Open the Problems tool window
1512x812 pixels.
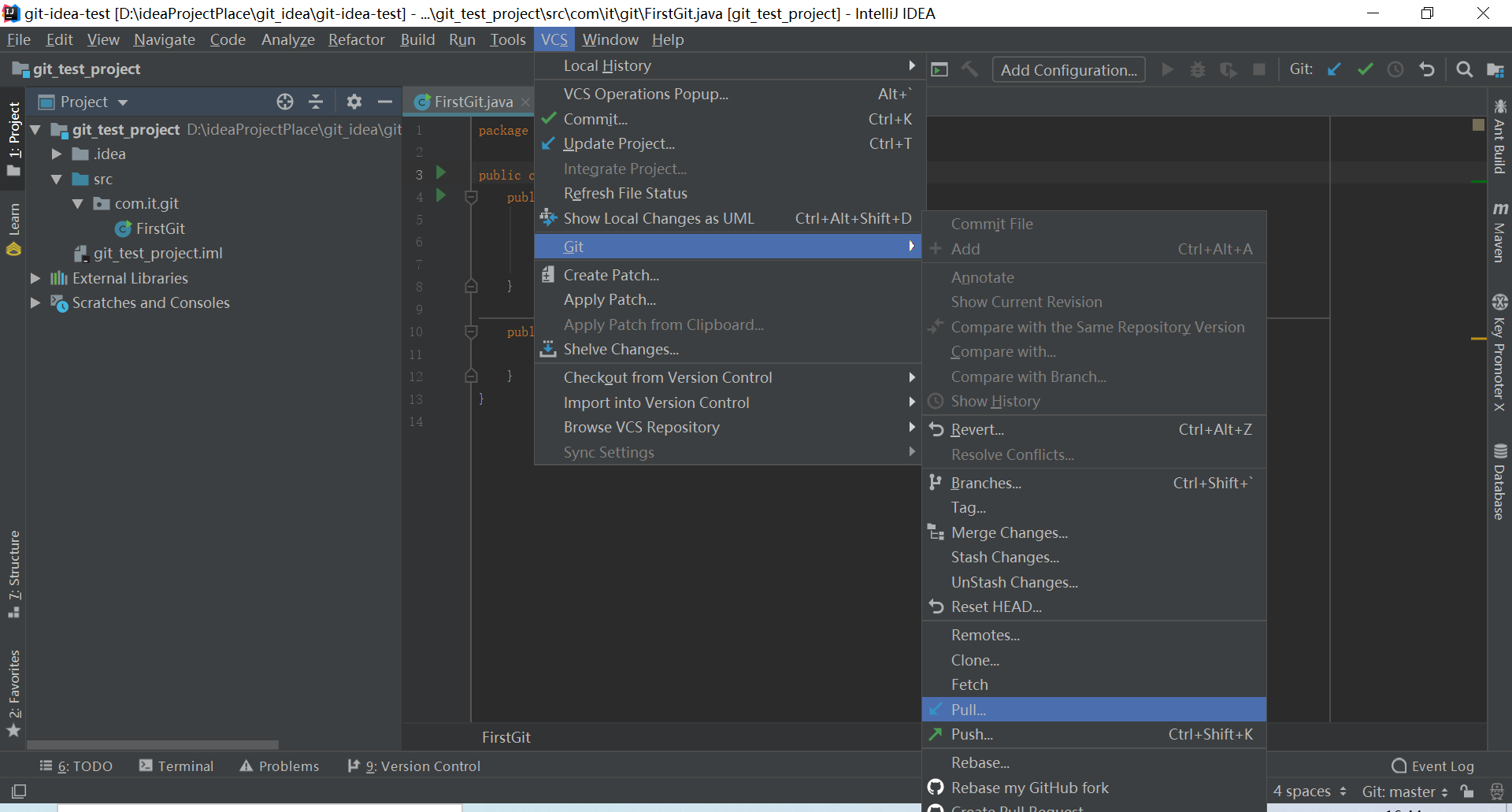280,766
